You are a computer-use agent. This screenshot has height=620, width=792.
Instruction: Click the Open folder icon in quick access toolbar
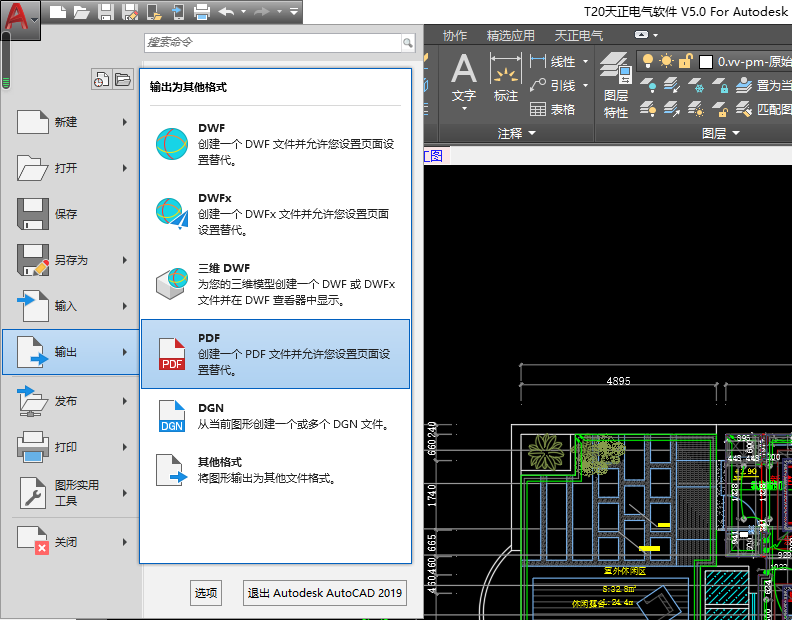click(x=81, y=11)
